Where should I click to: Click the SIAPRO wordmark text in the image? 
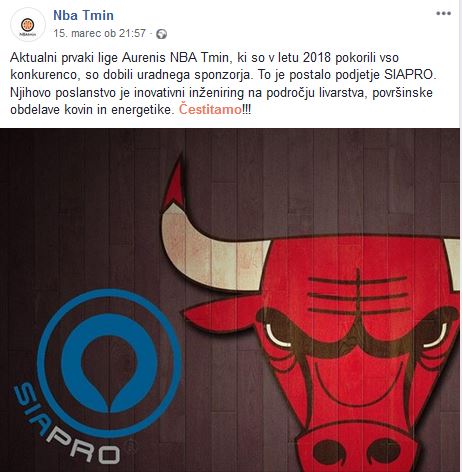pos(65,426)
